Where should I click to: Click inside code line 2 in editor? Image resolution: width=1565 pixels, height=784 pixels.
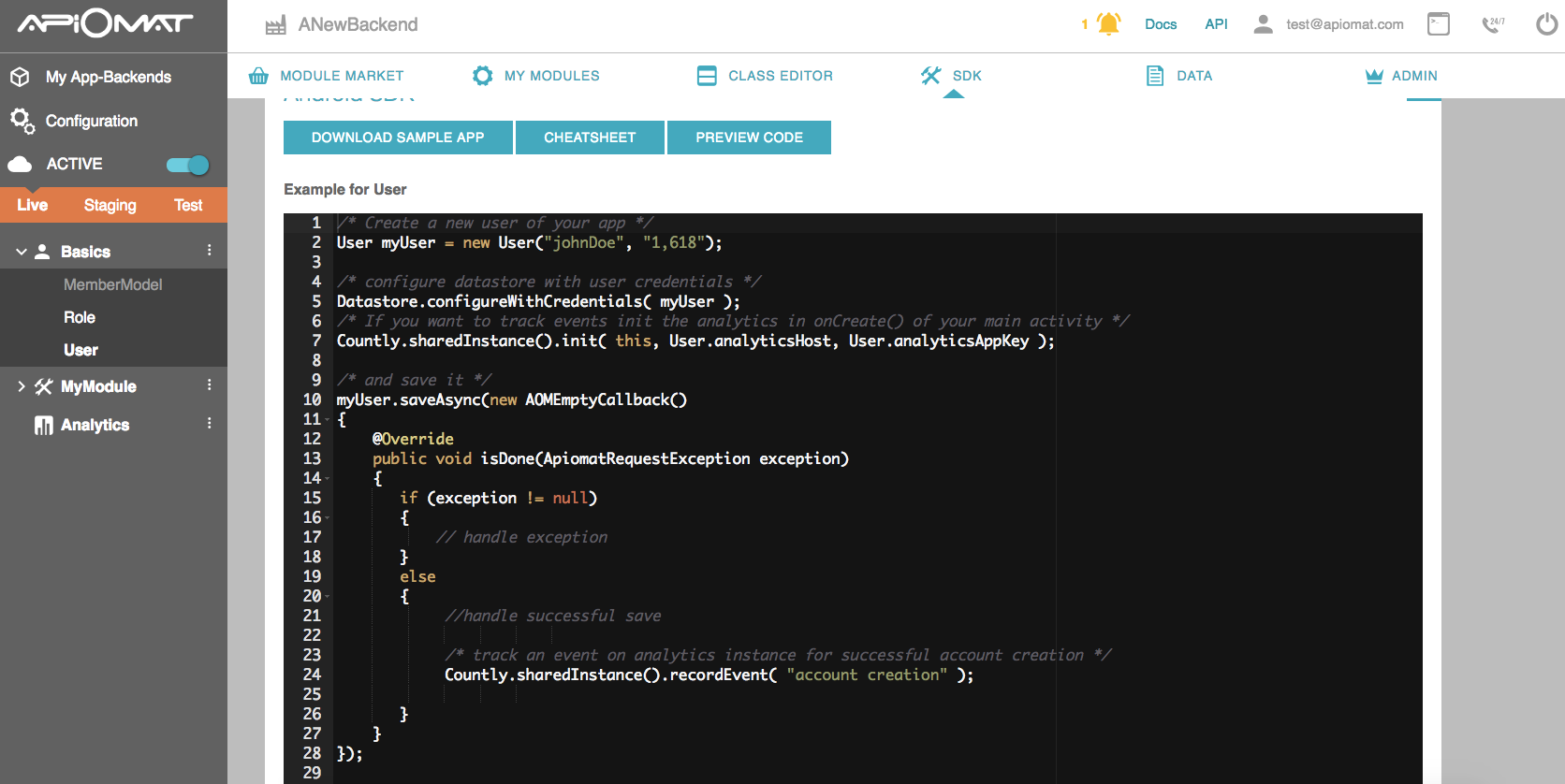point(529,243)
